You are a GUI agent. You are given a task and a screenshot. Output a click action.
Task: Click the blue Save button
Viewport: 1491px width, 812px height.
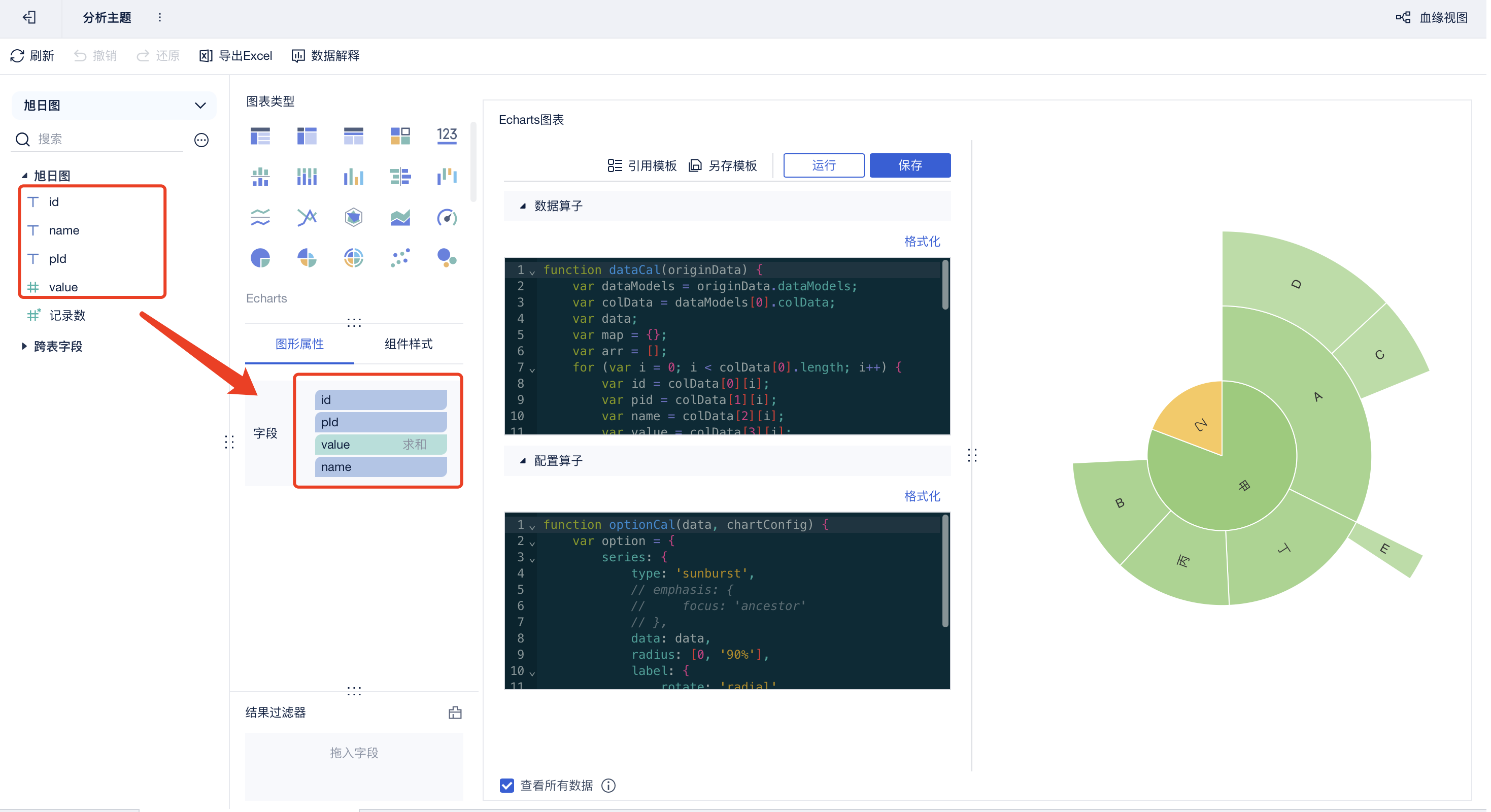click(909, 165)
